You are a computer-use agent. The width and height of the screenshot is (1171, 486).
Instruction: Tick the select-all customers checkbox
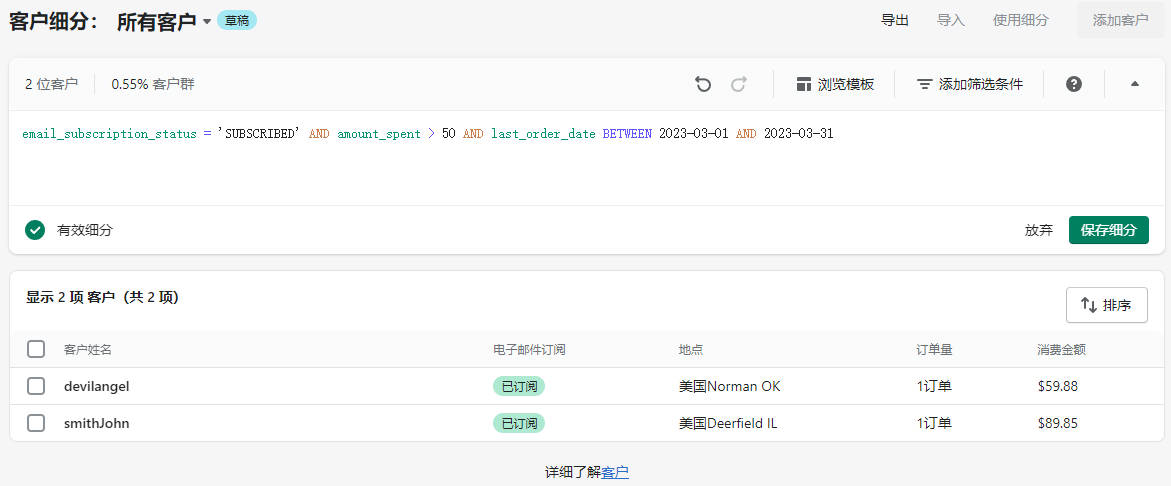point(36,349)
